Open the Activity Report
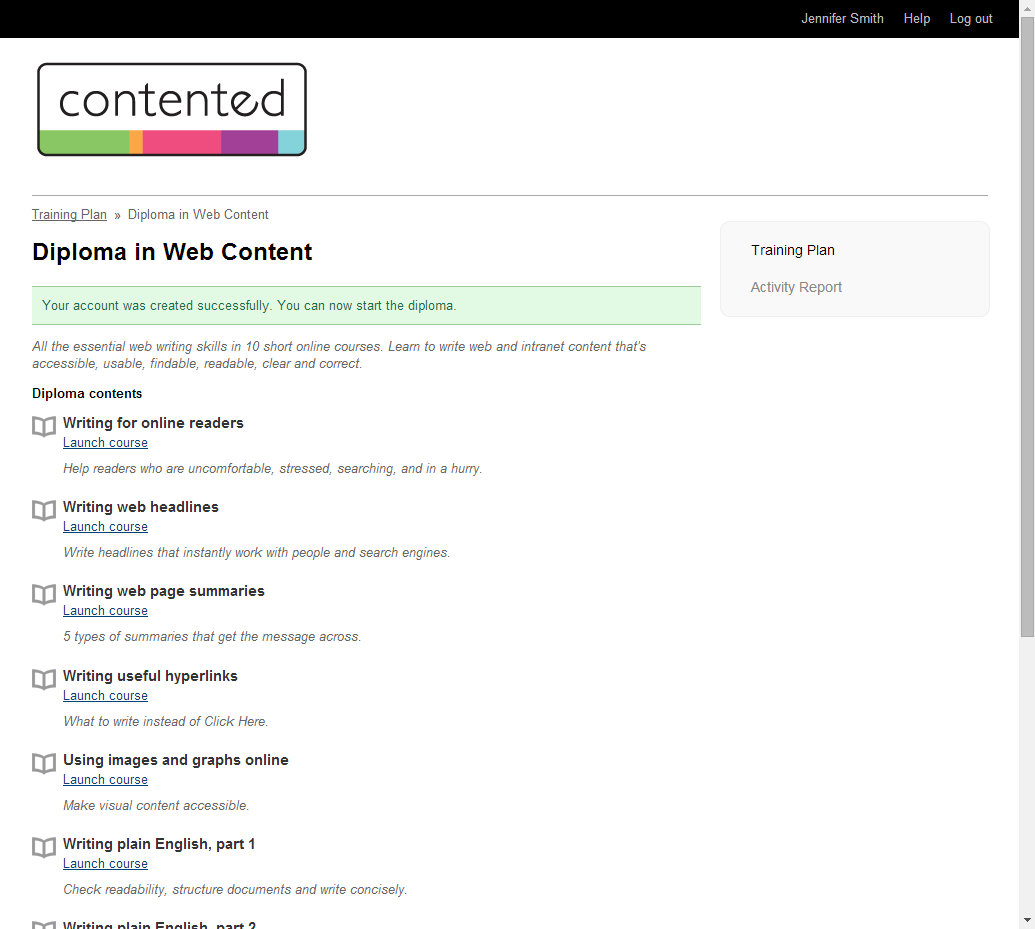The image size is (1035, 929). tap(796, 287)
